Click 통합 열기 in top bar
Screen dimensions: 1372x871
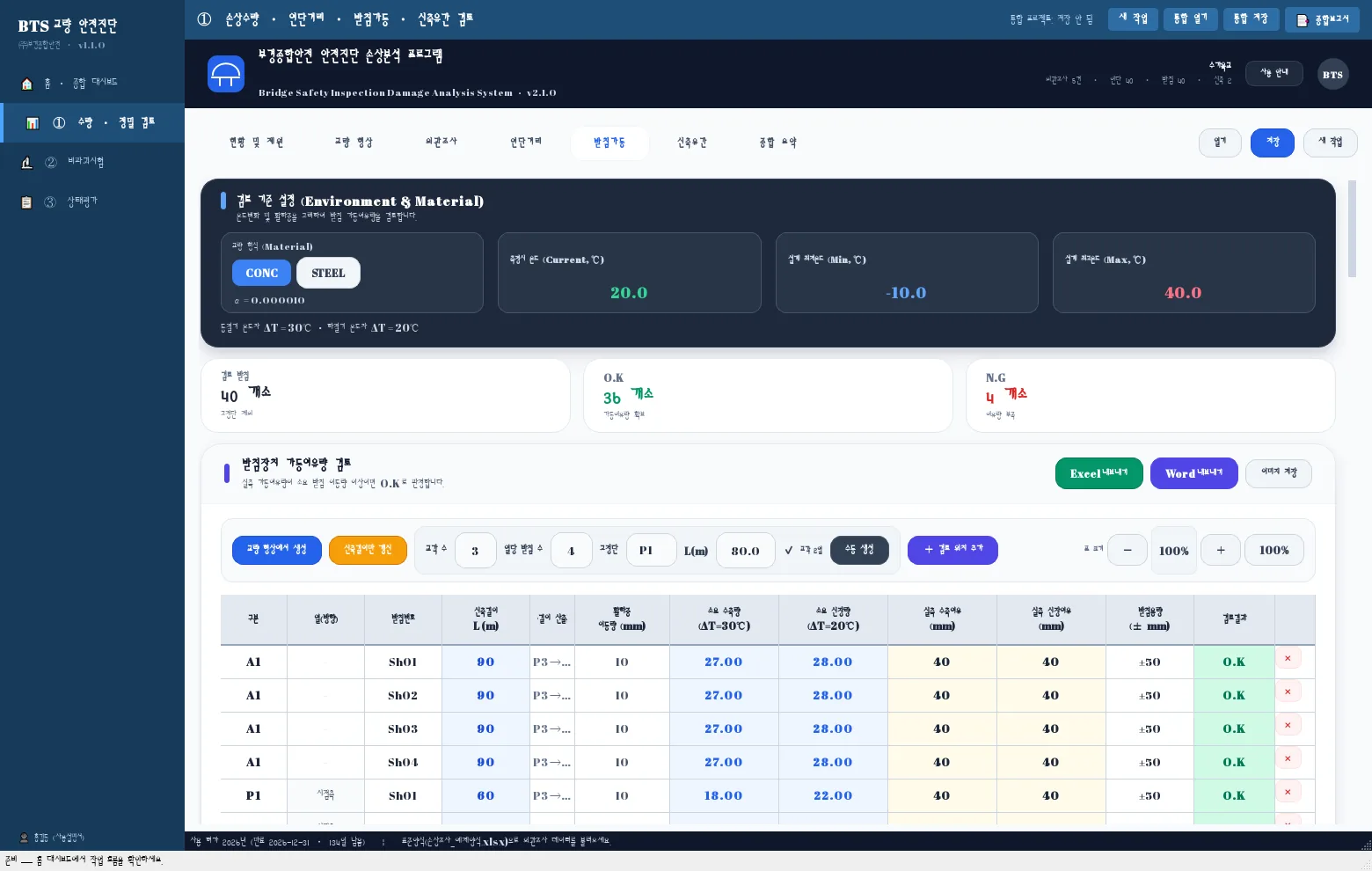(1190, 19)
